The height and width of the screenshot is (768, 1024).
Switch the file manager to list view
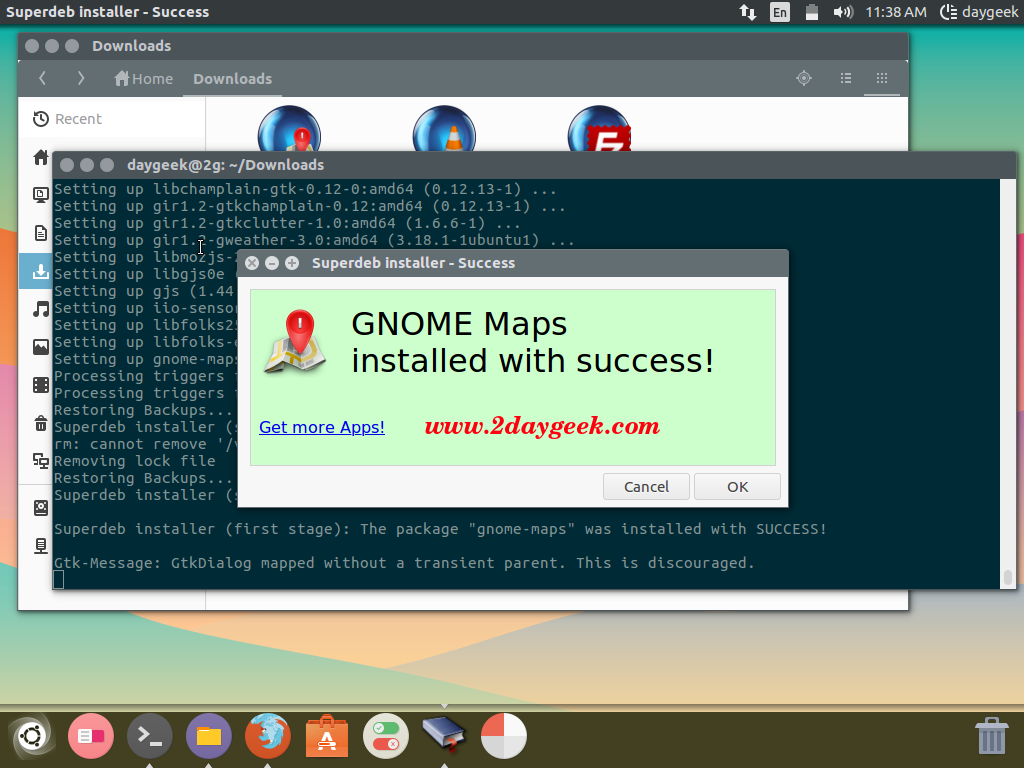[846, 78]
